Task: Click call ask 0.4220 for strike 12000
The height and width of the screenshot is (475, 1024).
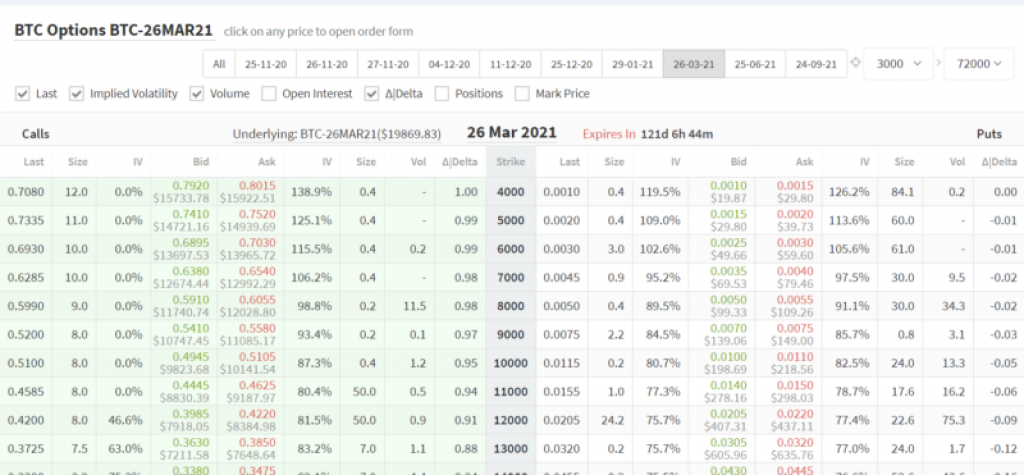Action: click(x=257, y=414)
